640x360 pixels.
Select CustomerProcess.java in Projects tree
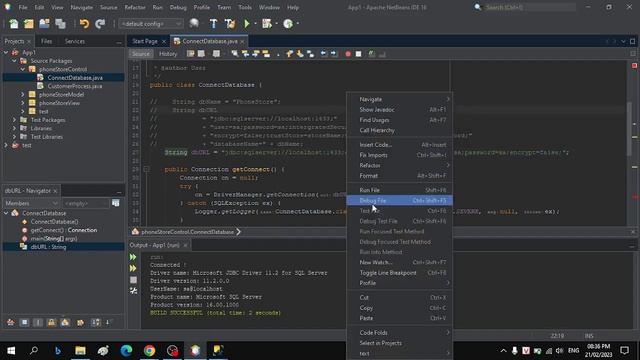tap(75, 86)
